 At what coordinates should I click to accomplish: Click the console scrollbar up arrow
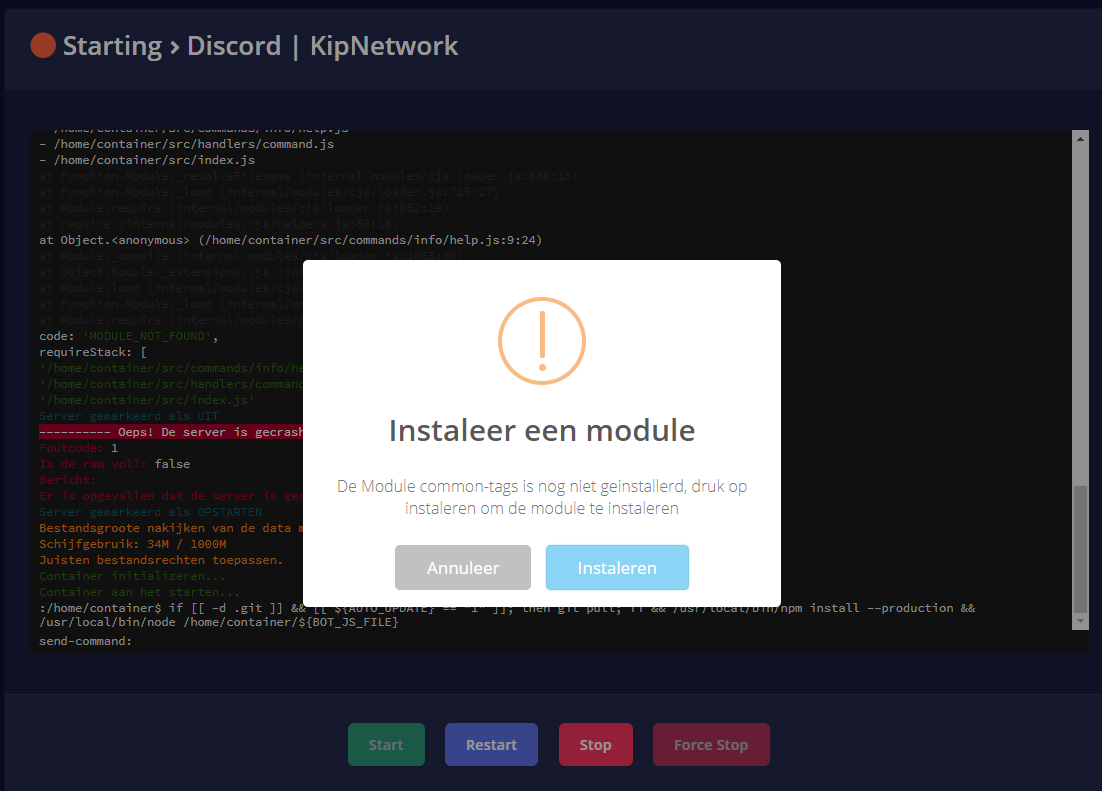pos(1080,141)
